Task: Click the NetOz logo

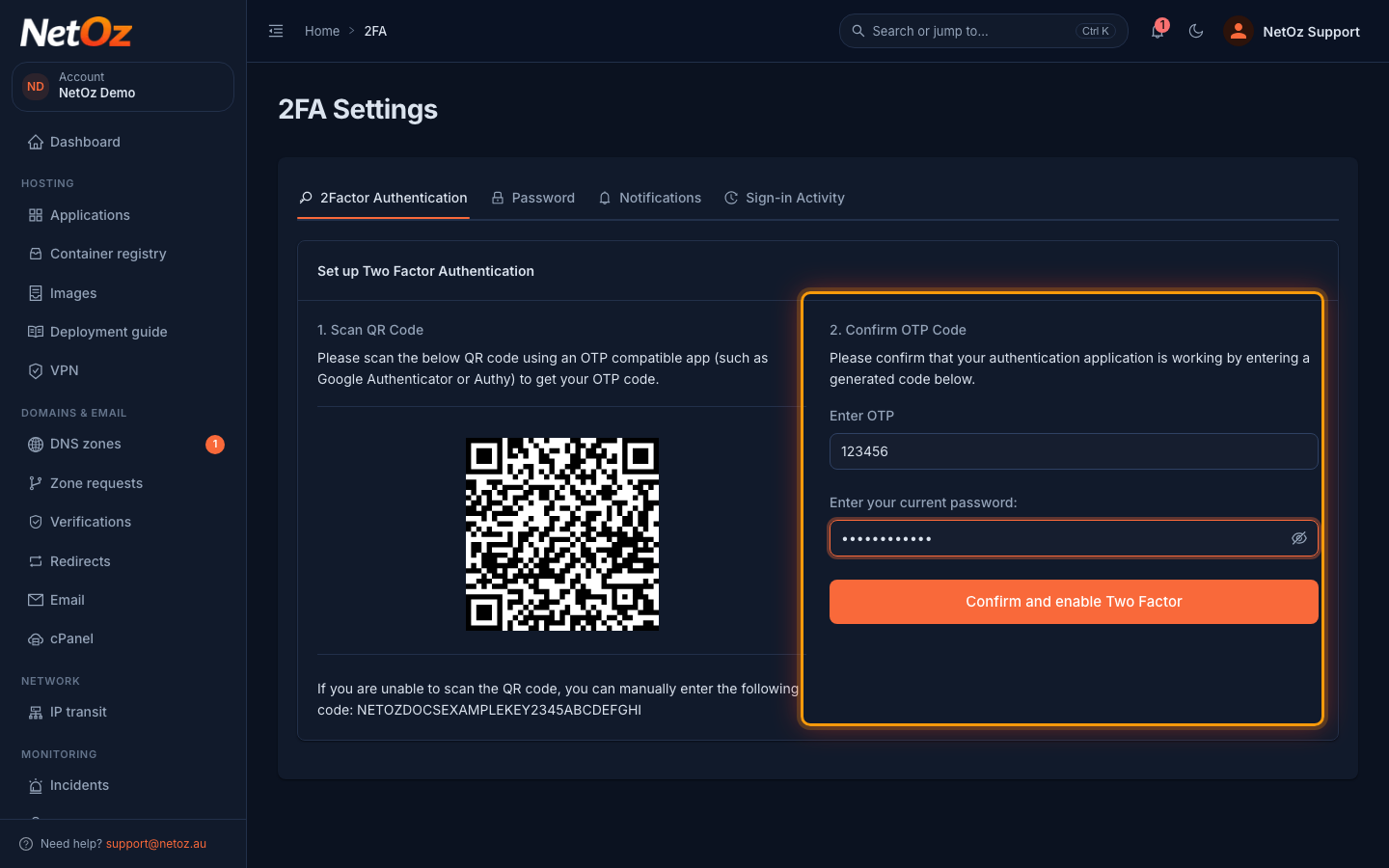Action: pyautogui.click(x=76, y=33)
